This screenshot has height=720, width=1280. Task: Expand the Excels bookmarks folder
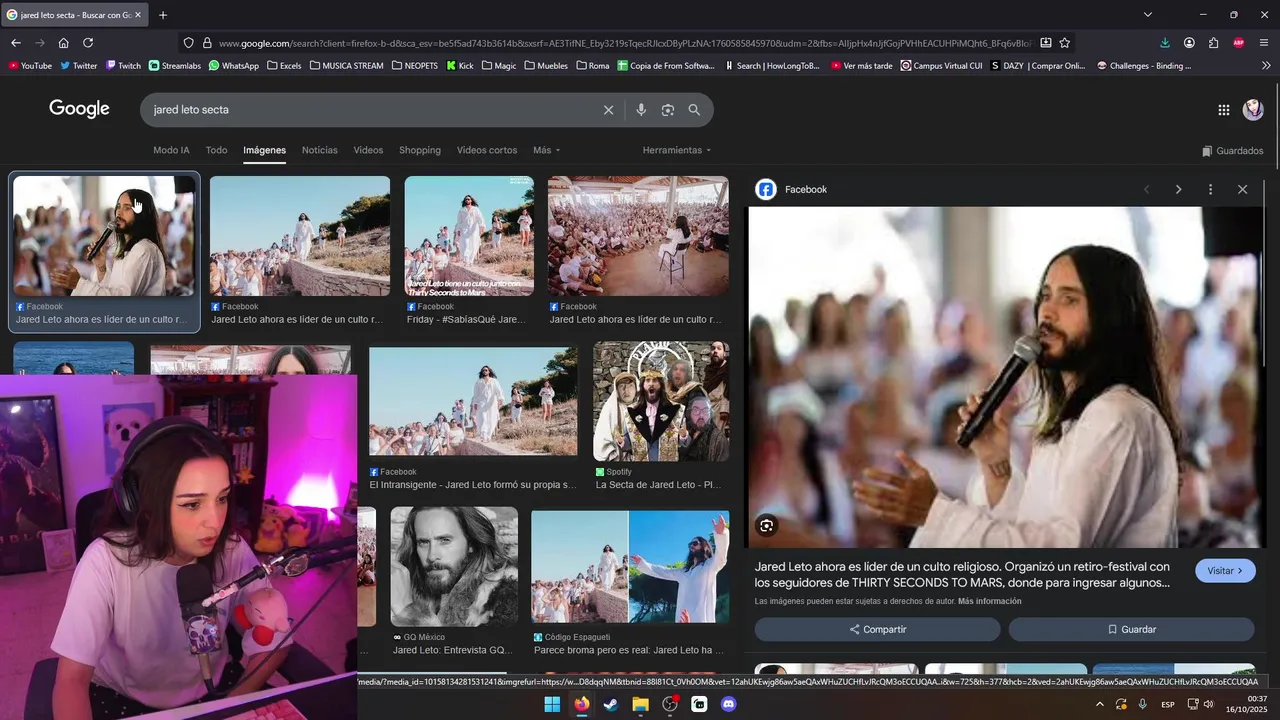(x=283, y=66)
